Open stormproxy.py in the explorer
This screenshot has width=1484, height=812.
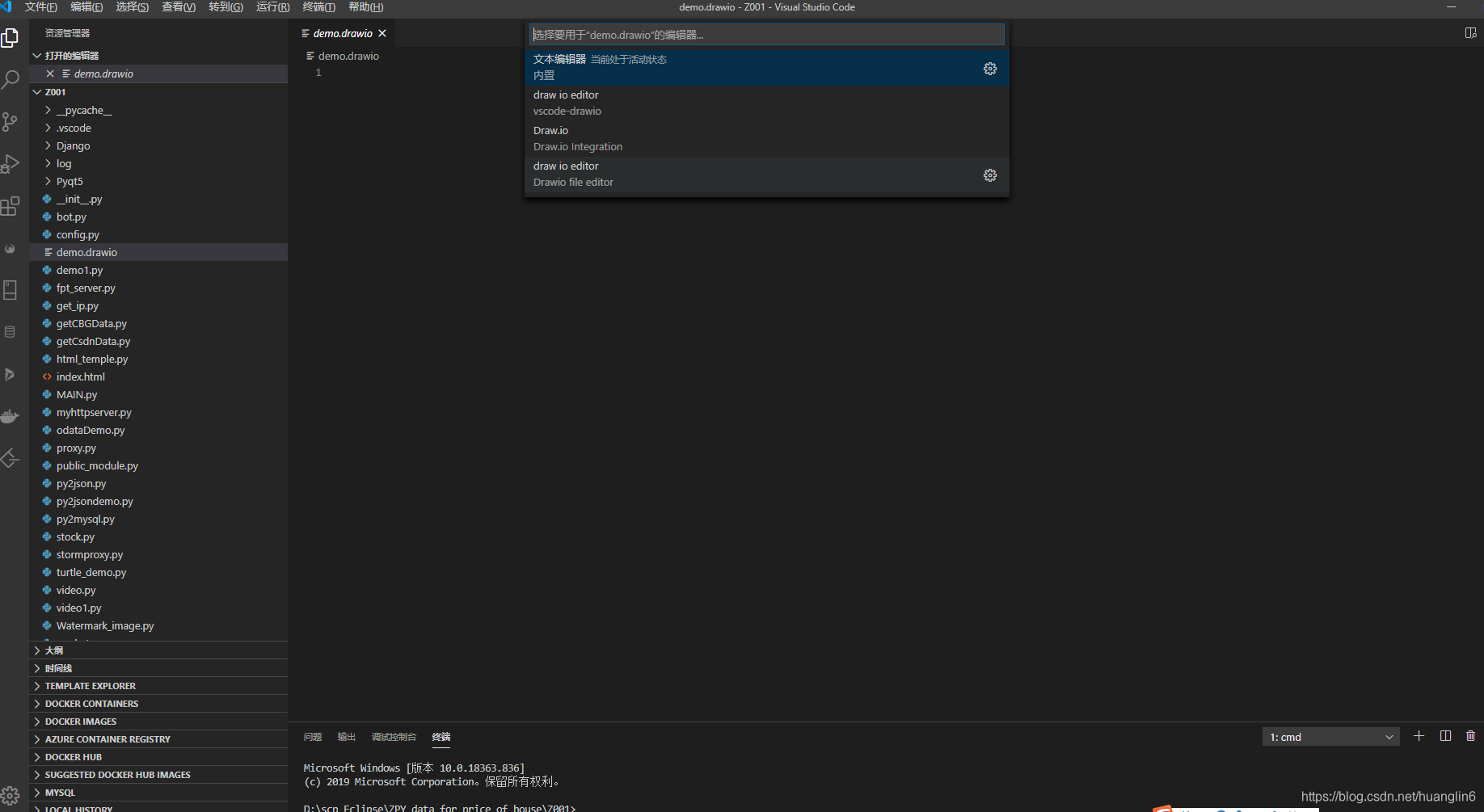[158, 554]
